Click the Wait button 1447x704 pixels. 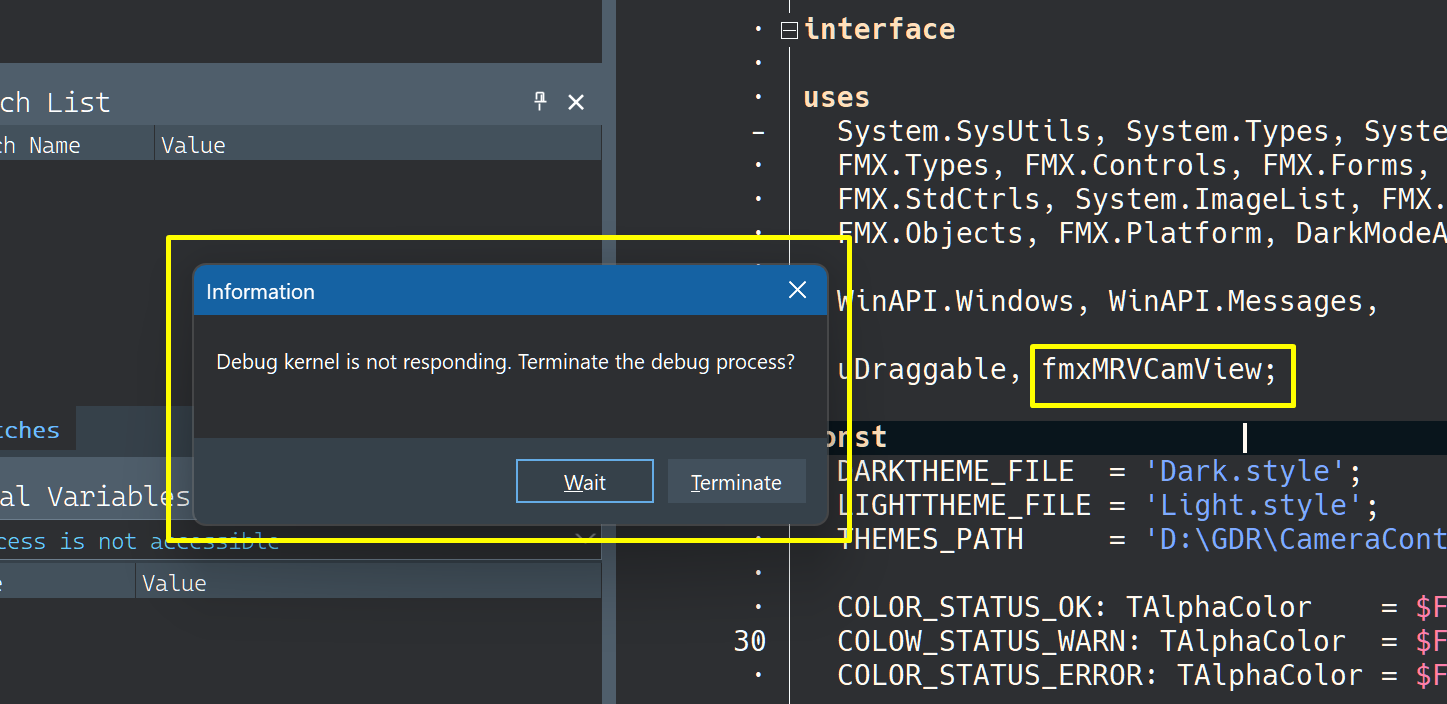click(x=584, y=482)
